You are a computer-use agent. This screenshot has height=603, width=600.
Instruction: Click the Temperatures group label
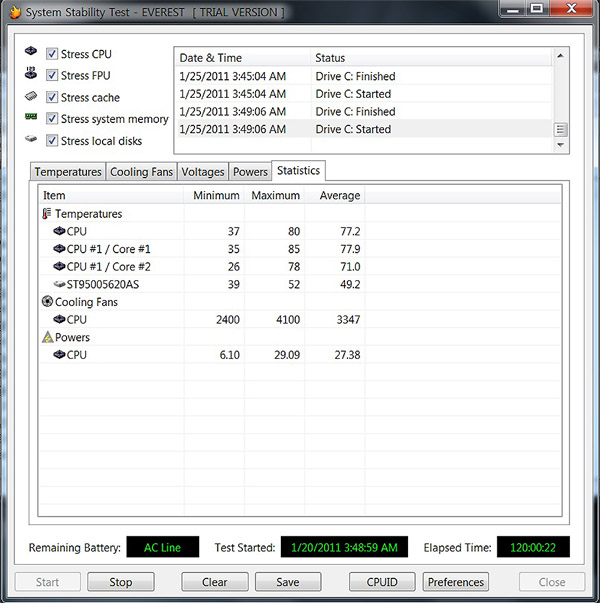tap(88, 214)
